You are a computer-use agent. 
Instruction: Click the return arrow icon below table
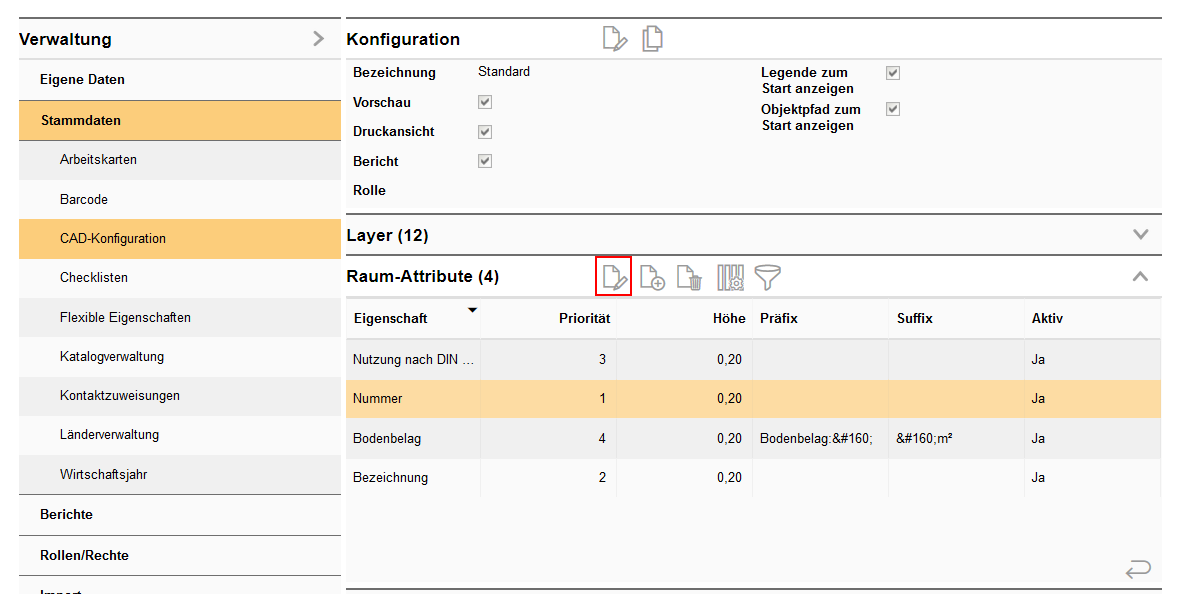1137,569
